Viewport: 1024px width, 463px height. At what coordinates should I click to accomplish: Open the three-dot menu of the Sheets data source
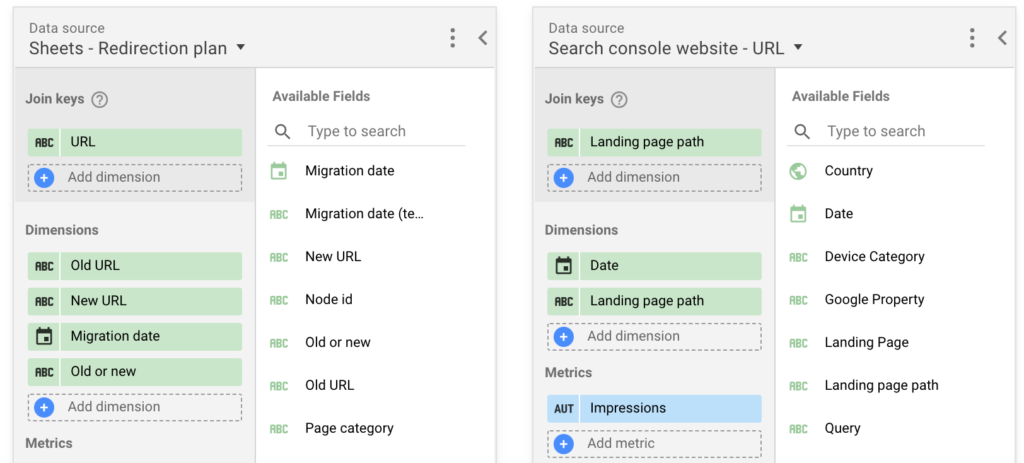pos(453,38)
